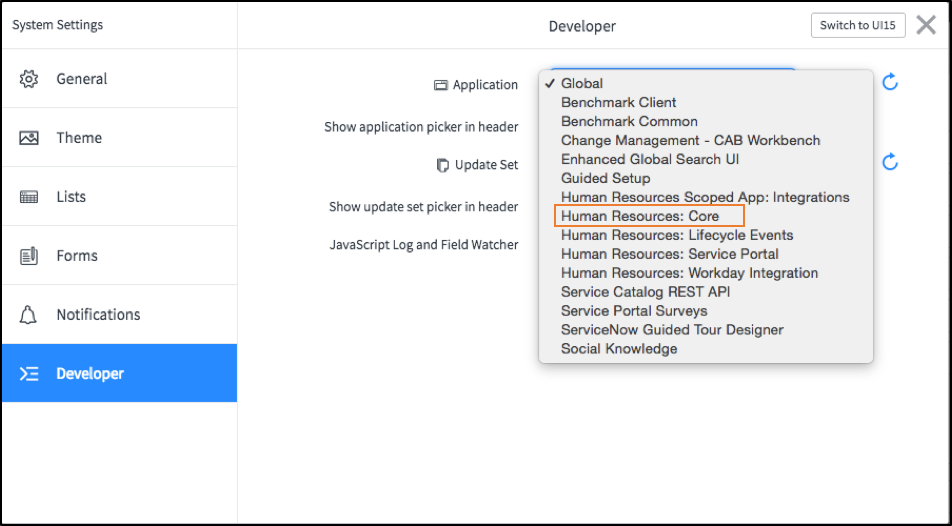Image resolution: width=952 pixels, height=526 pixels.
Task: Click the Update Set field label
Action: pos(486,165)
